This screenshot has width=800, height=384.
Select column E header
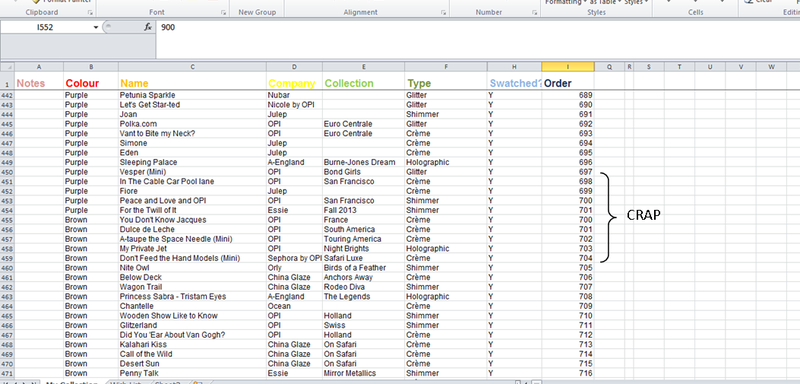pyautogui.click(x=364, y=67)
